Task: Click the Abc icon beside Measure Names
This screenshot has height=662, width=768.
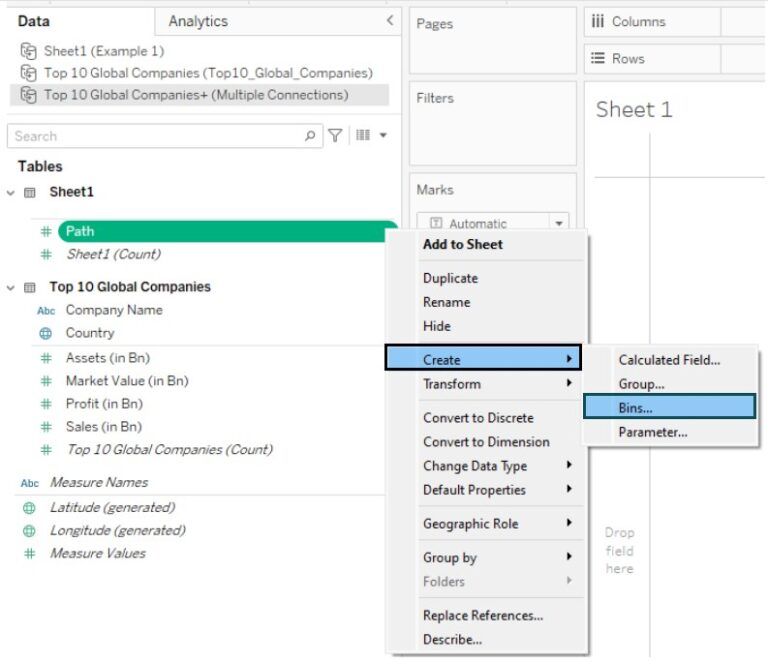Action: 29,483
